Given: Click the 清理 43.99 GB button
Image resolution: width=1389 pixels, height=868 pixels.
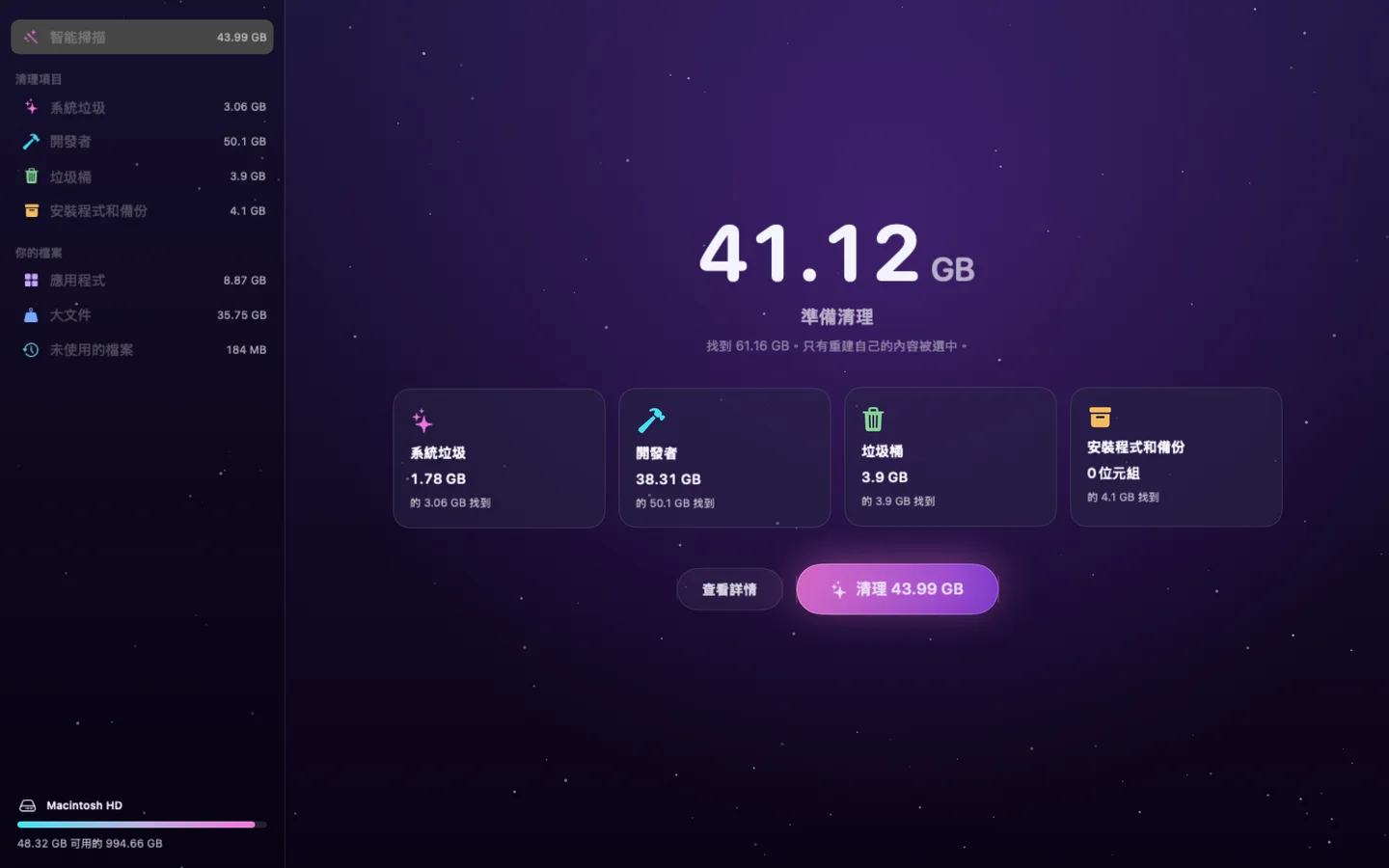Looking at the screenshot, I should [x=897, y=589].
